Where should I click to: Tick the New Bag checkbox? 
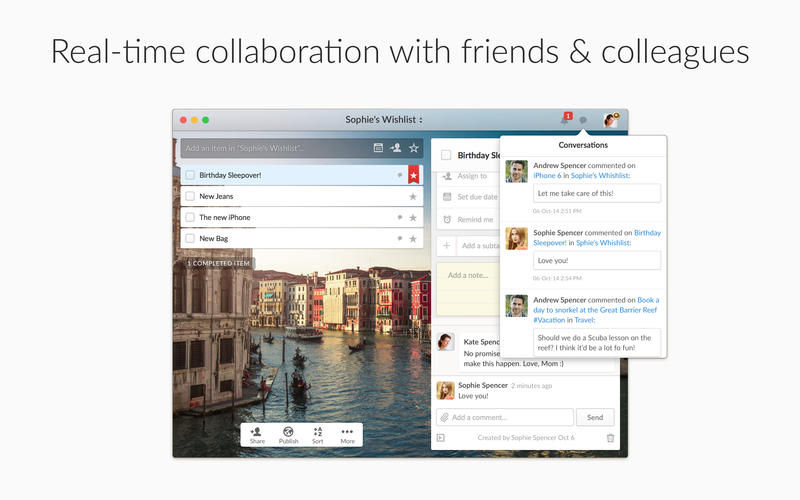(x=190, y=239)
